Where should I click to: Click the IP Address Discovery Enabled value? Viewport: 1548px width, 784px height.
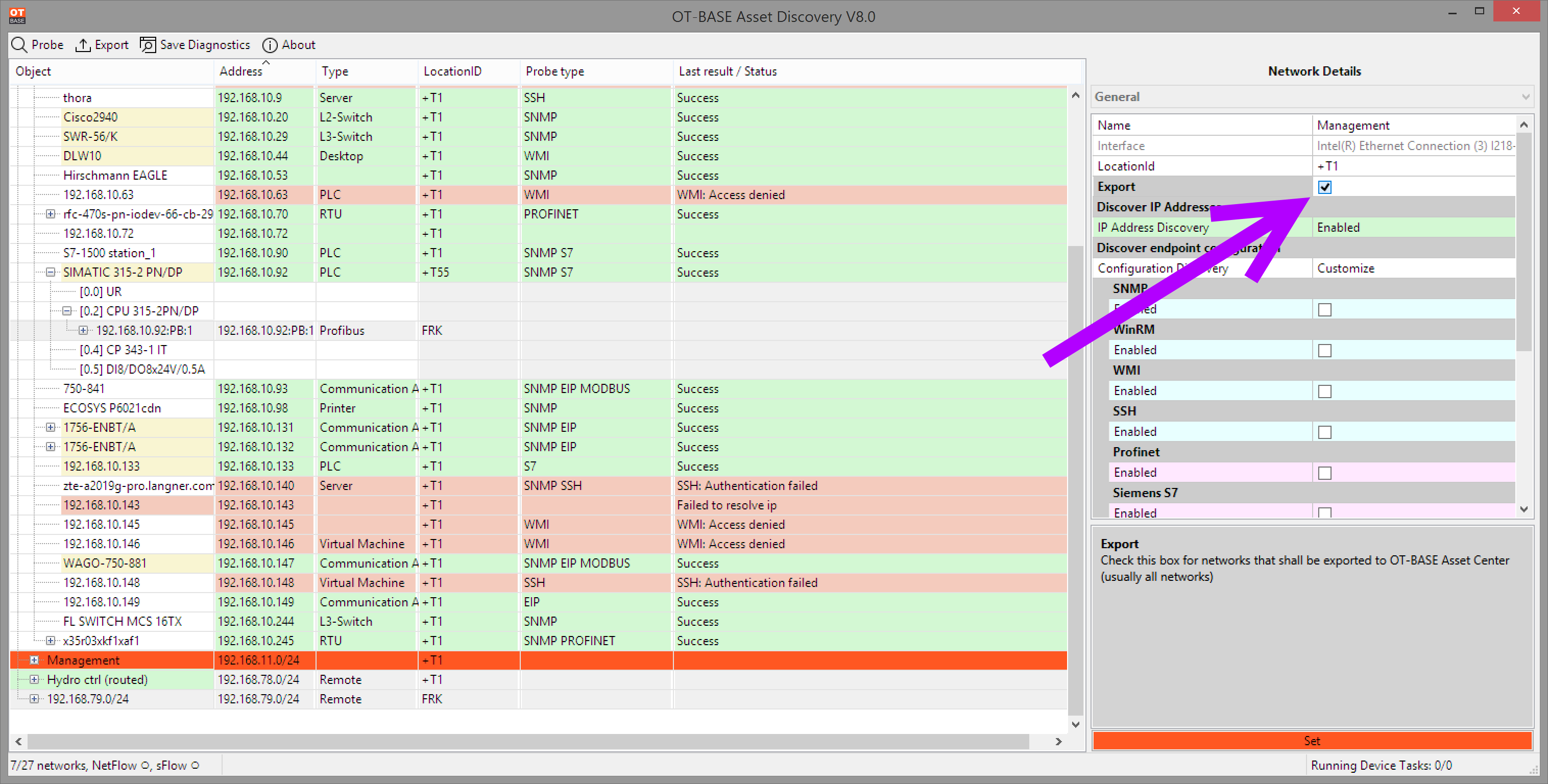(1413, 227)
